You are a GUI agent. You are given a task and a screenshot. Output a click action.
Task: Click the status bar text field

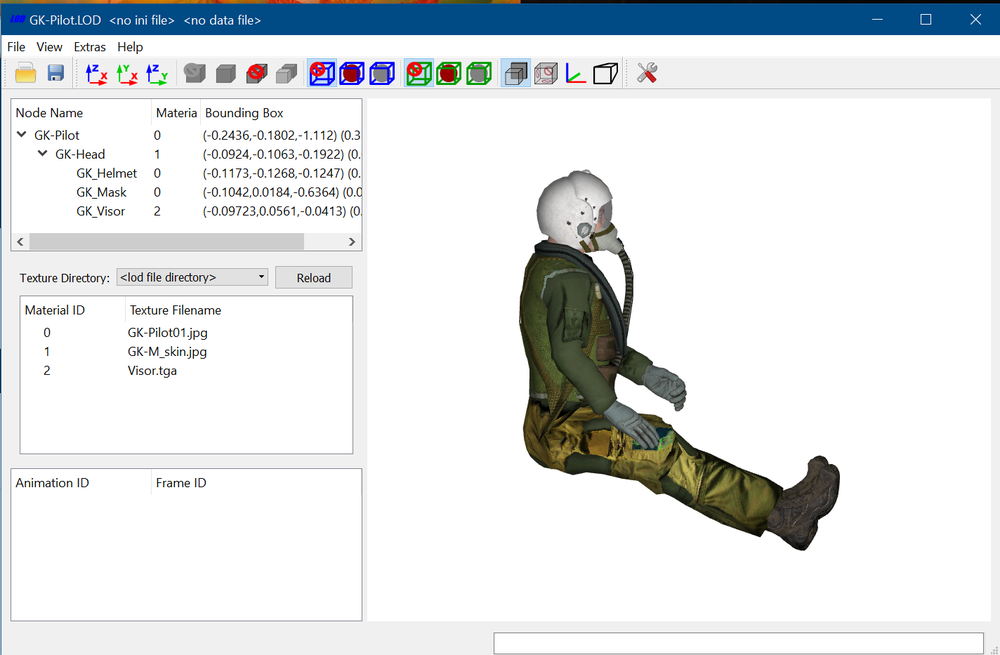click(739, 643)
